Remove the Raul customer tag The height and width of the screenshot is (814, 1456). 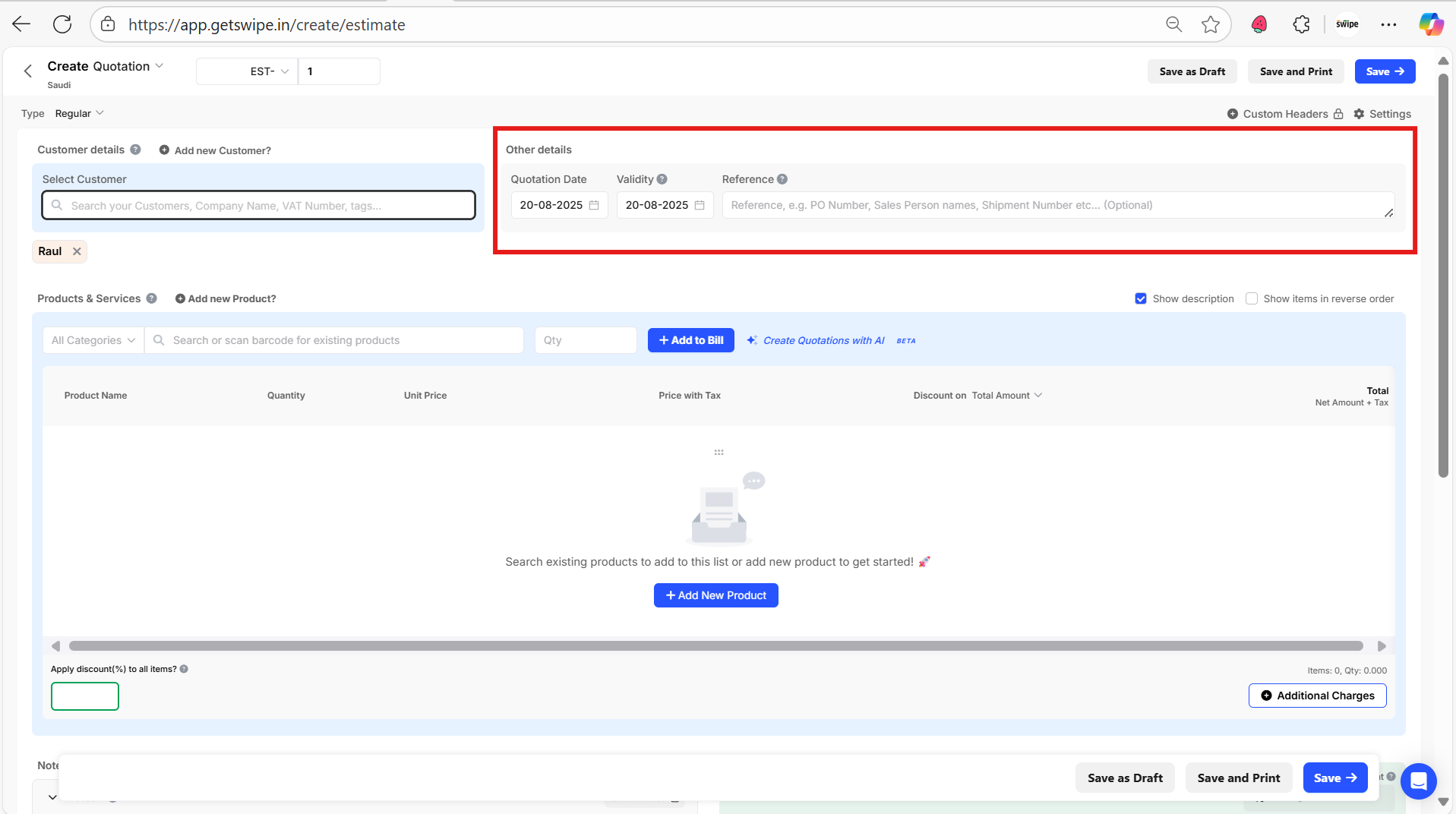(x=77, y=251)
